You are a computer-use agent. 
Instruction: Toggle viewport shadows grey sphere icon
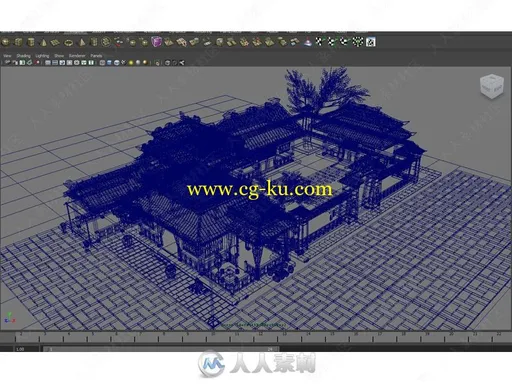pos(138,63)
